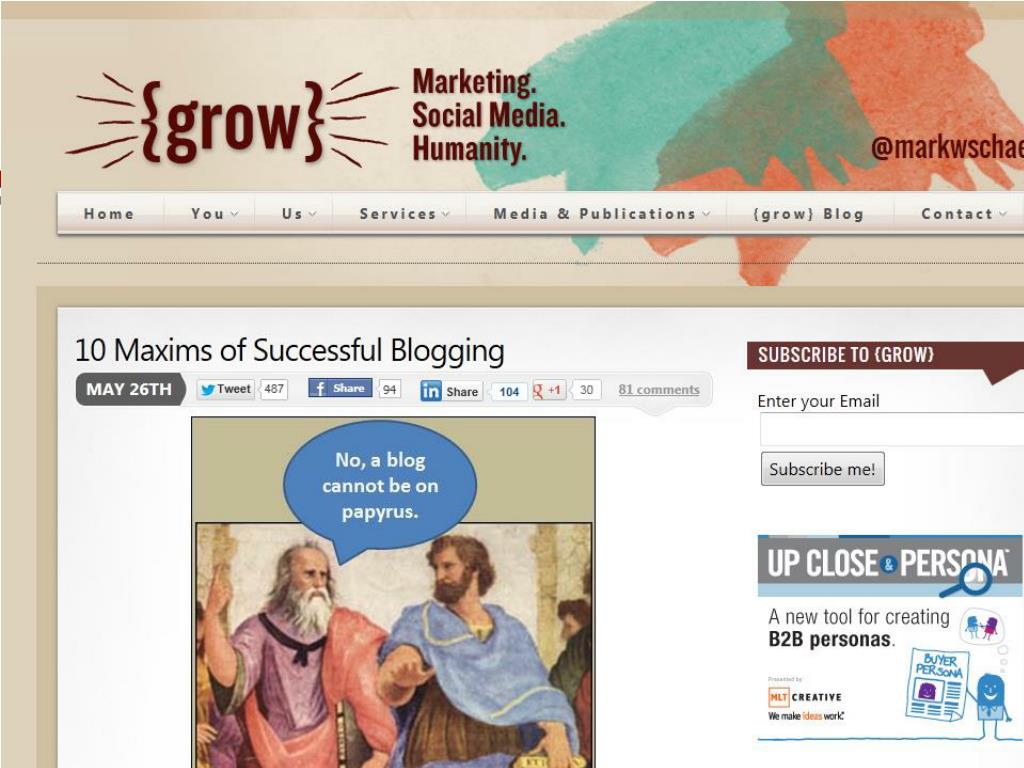Viewport: 1024px width, 768px height.
Task: Click the {grow} logo in header
Action: [x=232, y=121]
